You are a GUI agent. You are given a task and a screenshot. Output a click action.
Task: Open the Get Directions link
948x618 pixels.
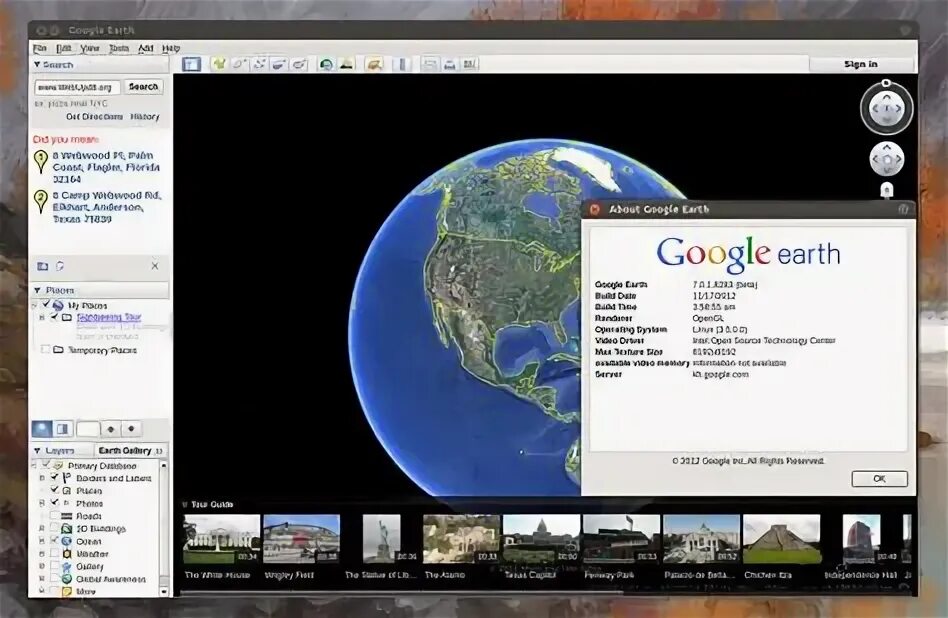(x=94, y=117)
